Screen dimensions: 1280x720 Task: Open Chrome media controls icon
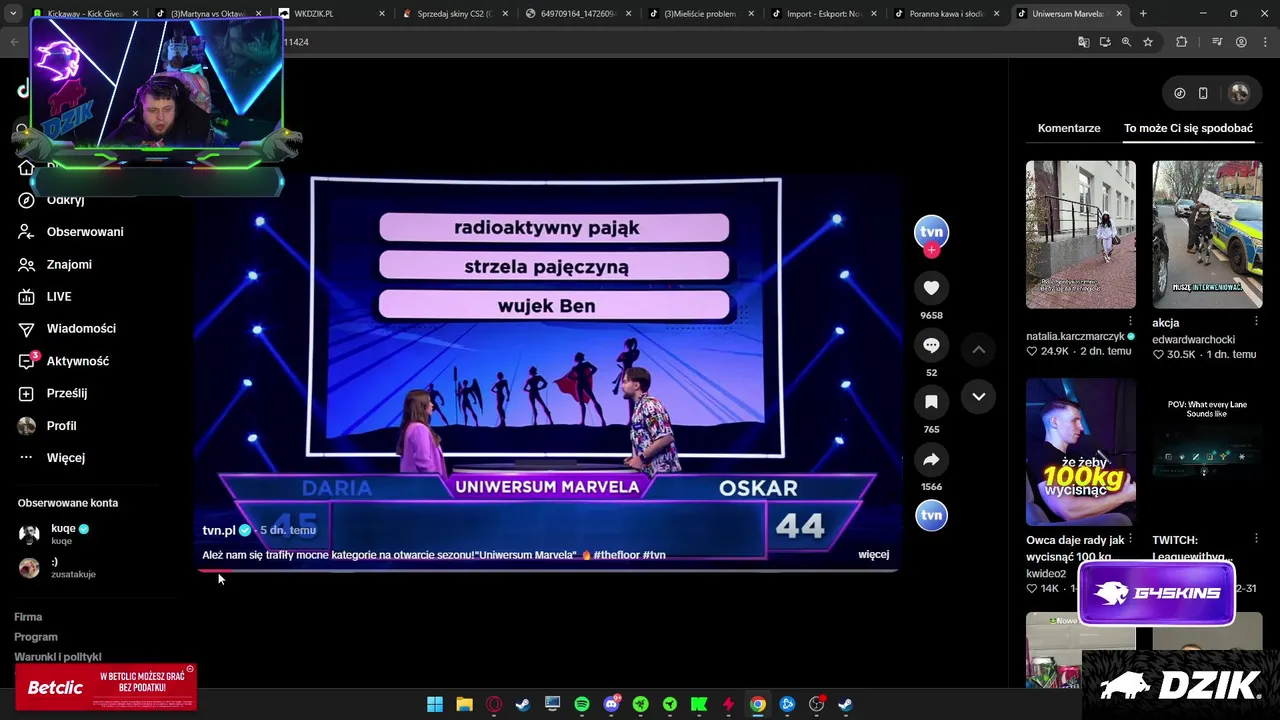tap(1217, 42)
